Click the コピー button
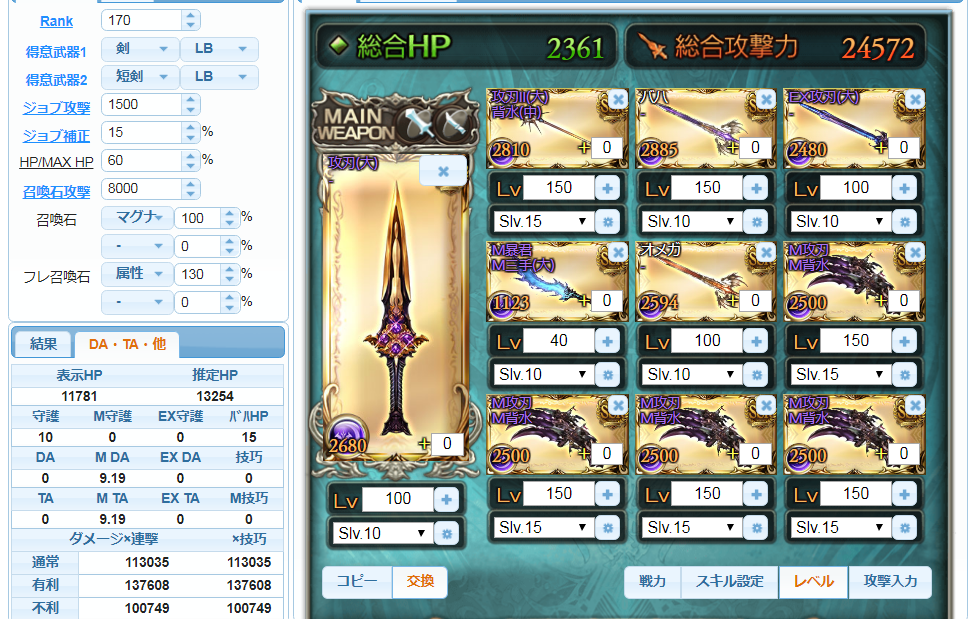Image resolution: width=968 pixels, height=619 pixels. (357, 582)
